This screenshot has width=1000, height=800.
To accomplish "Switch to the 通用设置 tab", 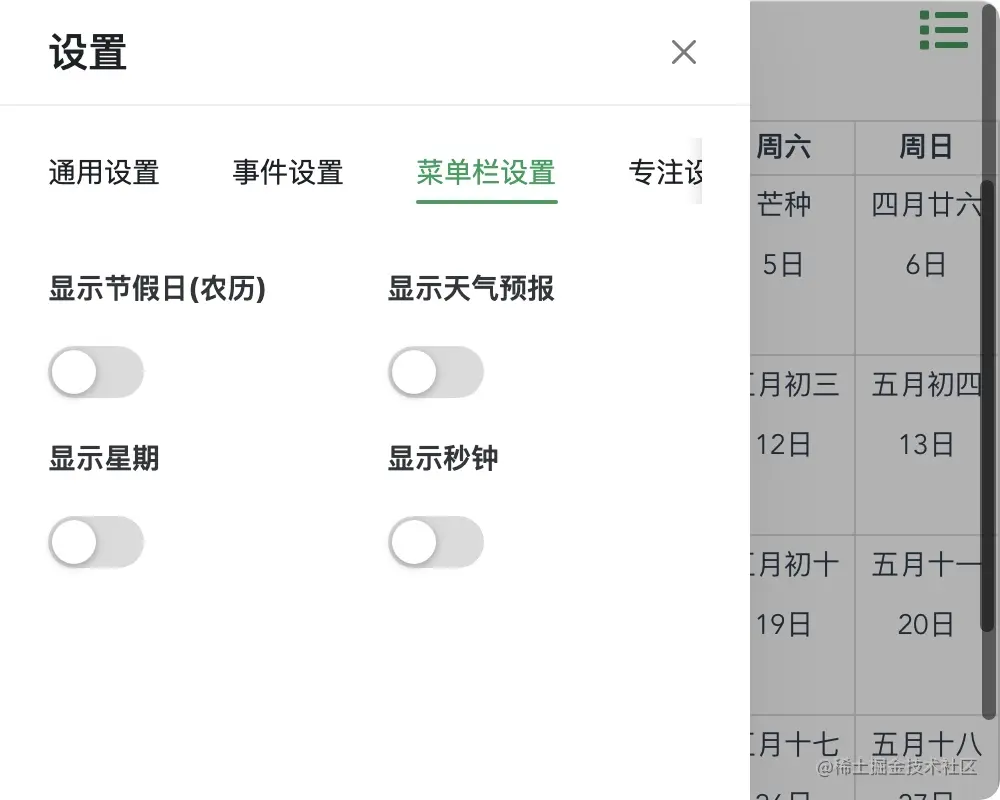I will point(104,173).
